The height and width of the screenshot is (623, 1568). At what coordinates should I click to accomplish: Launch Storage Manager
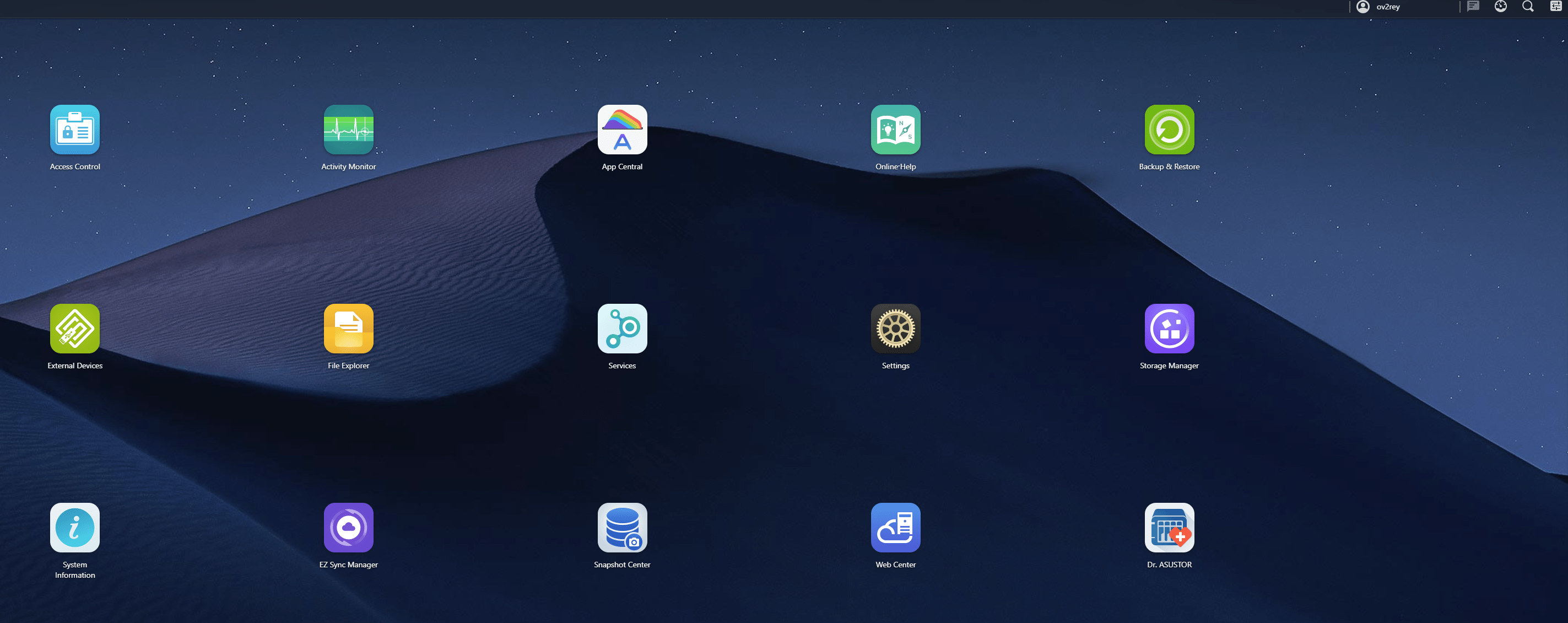coord(1169,329)
